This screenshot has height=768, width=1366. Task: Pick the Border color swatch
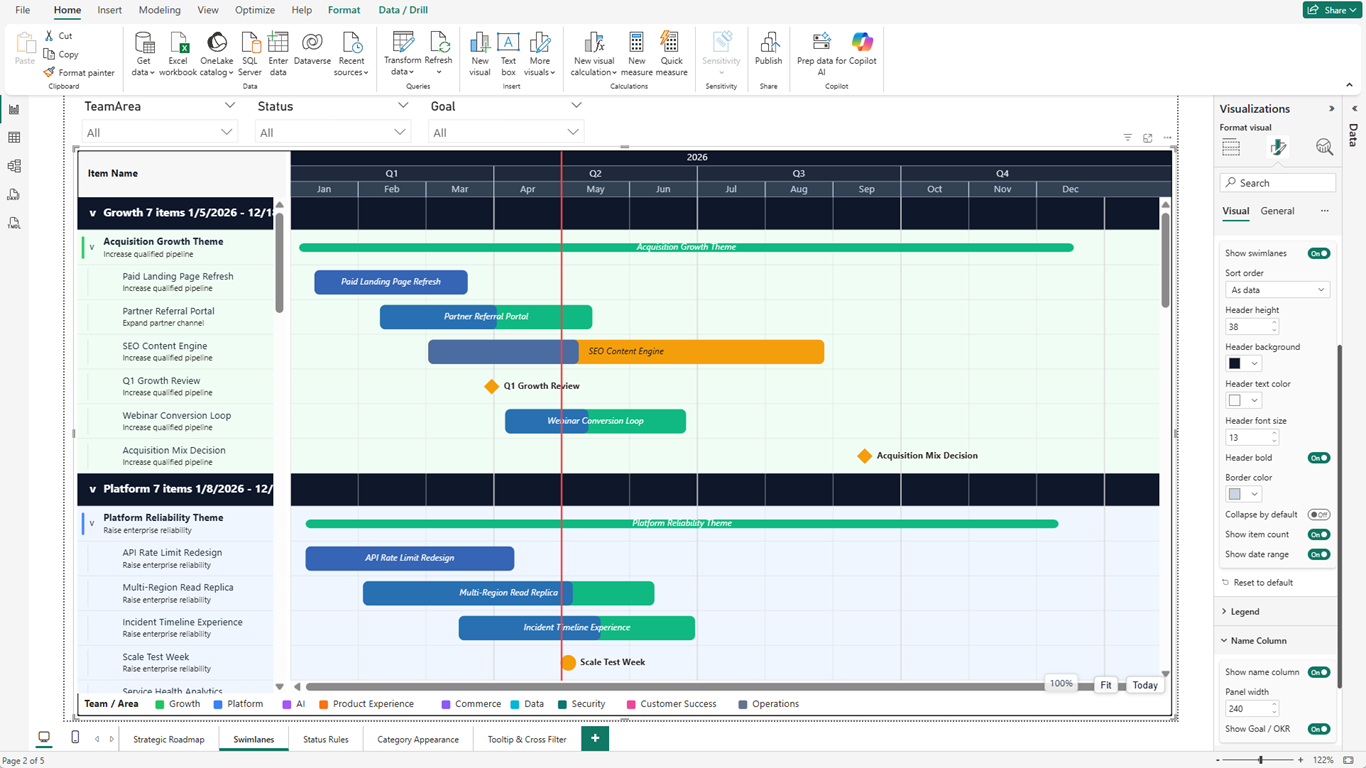[1244, 495]
